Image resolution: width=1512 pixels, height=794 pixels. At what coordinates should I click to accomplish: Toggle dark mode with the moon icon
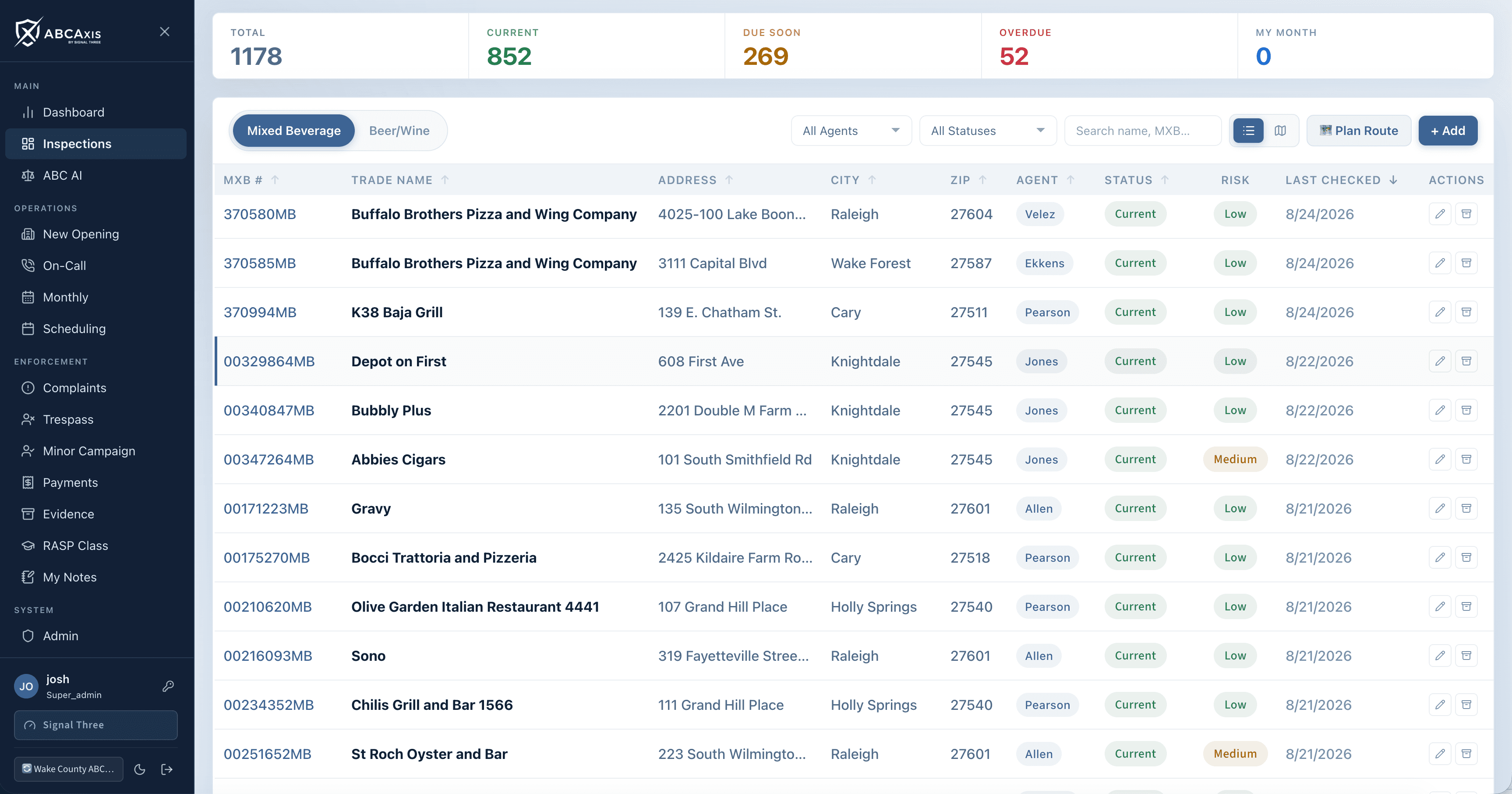(x=140, y=769)
